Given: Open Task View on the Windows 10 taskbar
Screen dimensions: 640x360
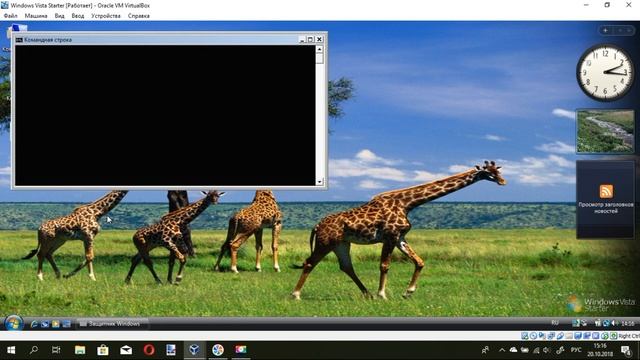Looking at the screenshot, I should pyautogui.click(x=56, y=350).
